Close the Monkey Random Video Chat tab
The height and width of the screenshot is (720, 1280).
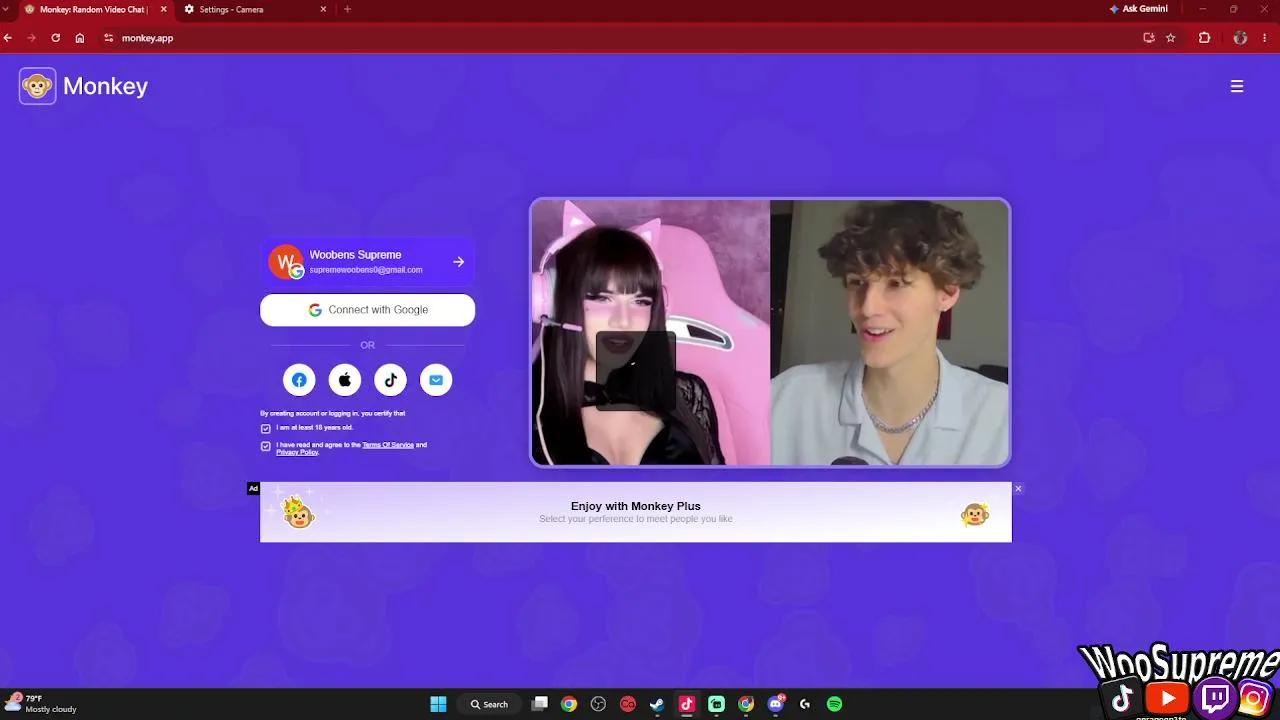pos(164,9)
